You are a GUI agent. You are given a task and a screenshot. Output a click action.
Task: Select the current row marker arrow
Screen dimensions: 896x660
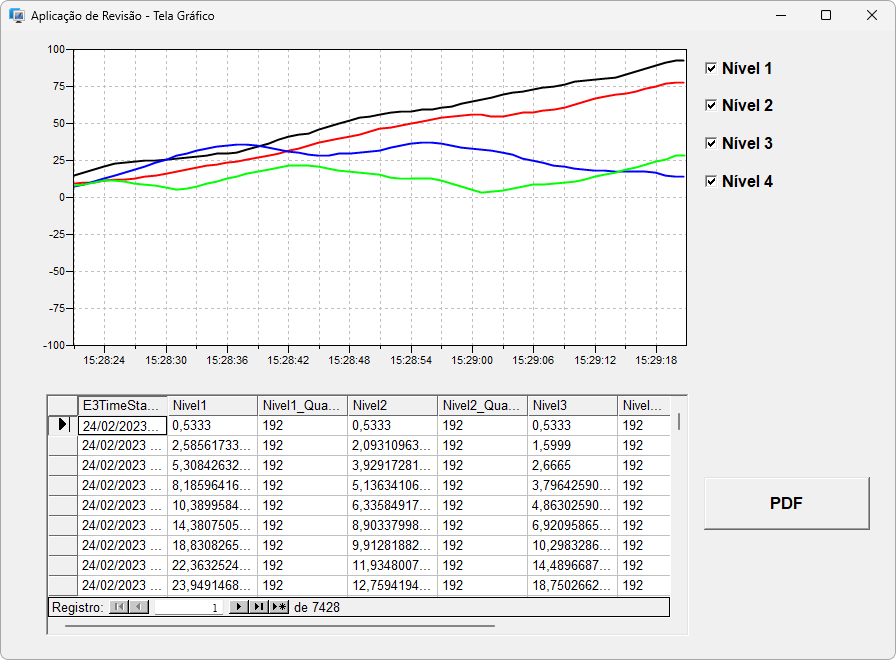(x=62, y=425)
